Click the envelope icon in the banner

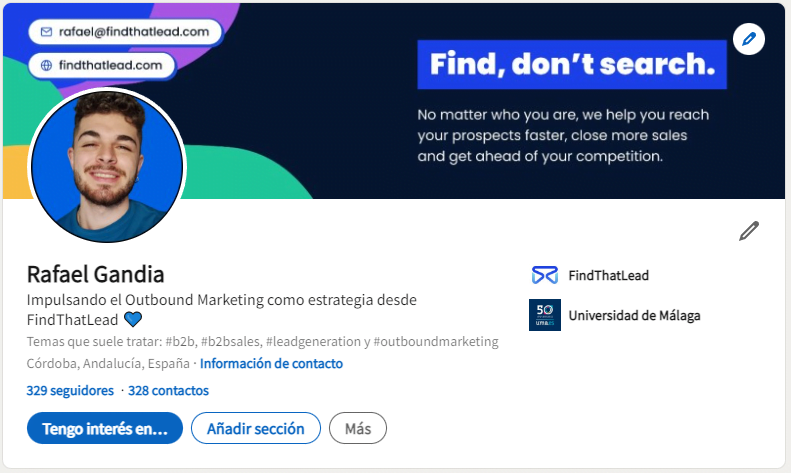coord(46,32)
